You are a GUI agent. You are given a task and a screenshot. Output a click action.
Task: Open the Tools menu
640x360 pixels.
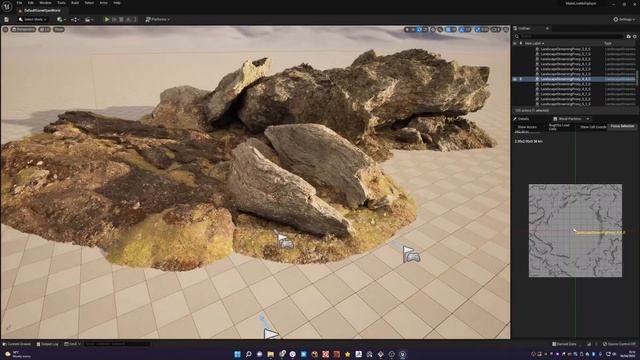[61, 3]
